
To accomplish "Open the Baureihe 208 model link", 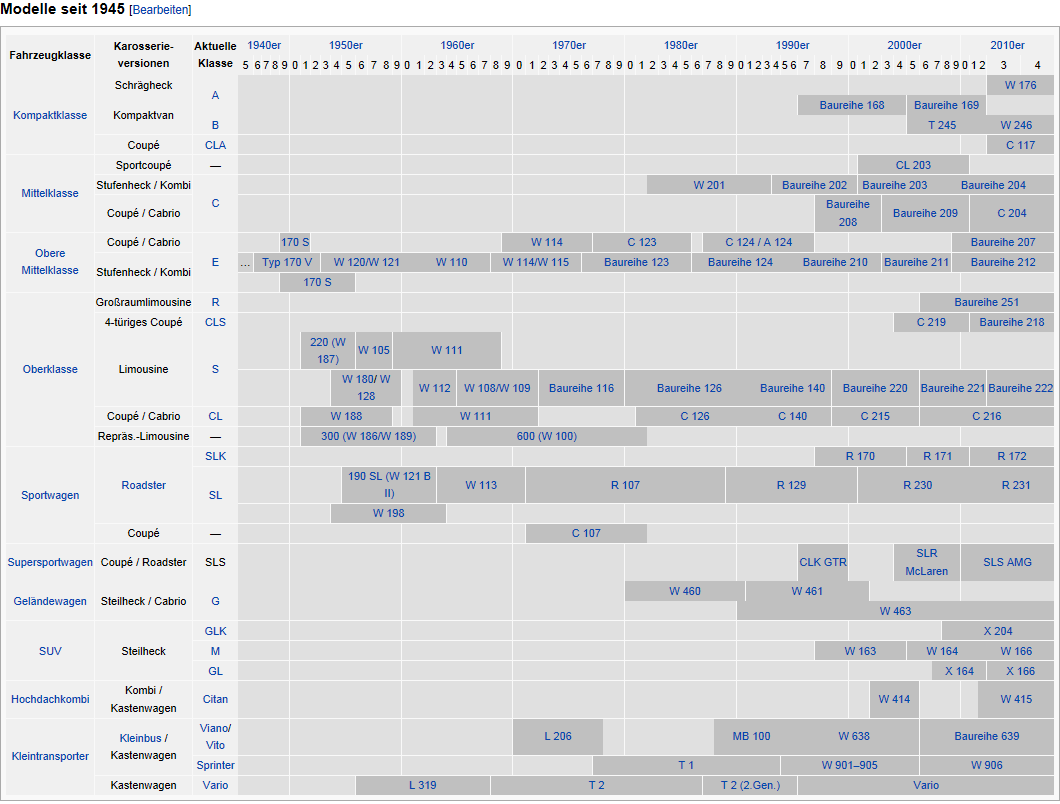I will 847,213.
